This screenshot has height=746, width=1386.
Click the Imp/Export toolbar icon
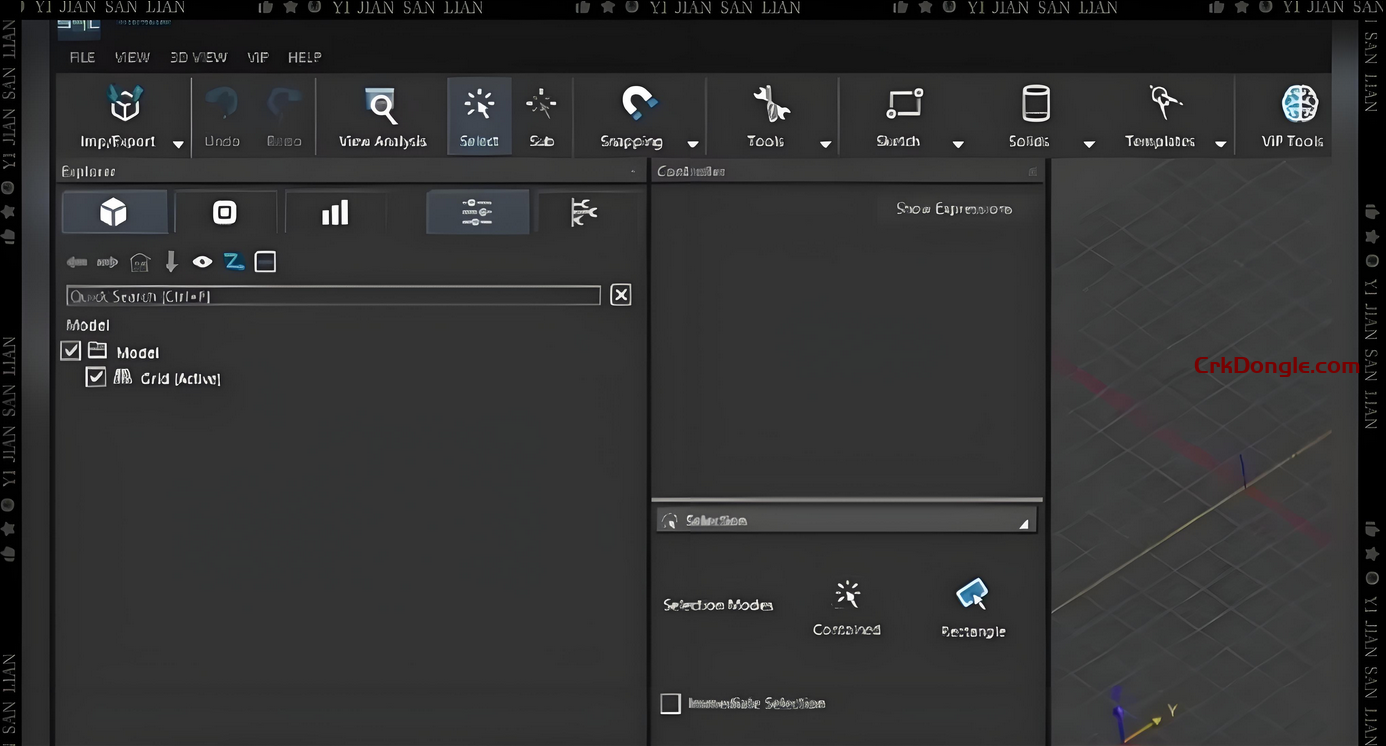click(x=123, y=105)
